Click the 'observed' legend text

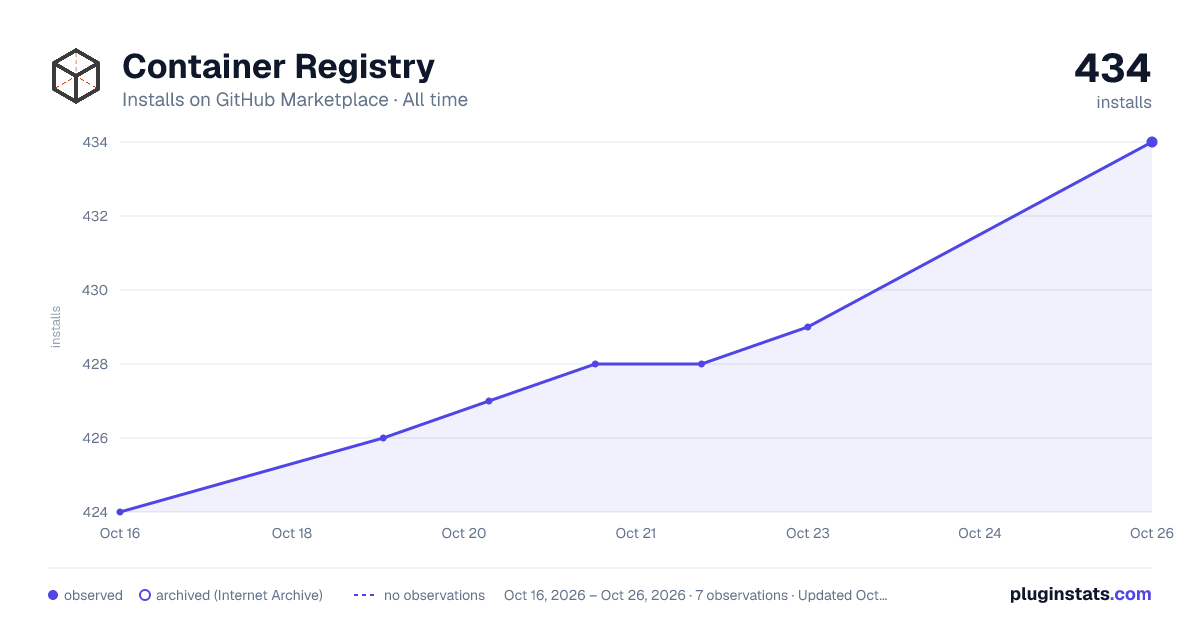pyautogui.click(x=93, y=595)
